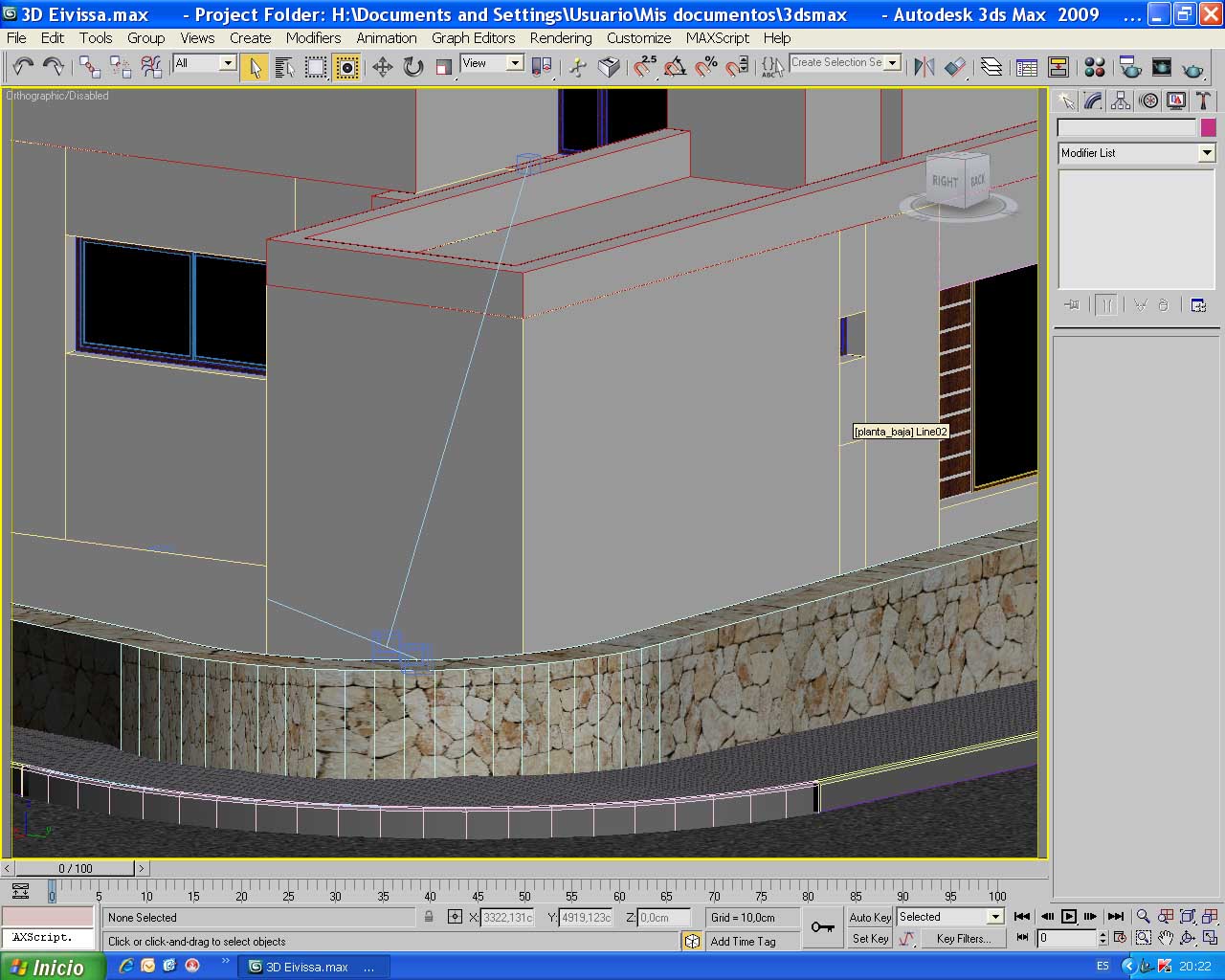
Task: Open the Render Setup dialog
Action: (x=1130, y=66)
